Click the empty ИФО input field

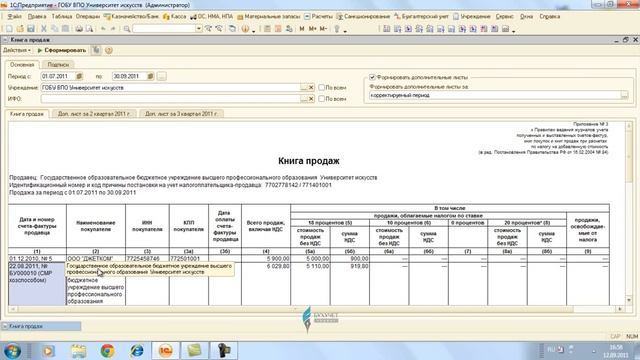(171, 99)
